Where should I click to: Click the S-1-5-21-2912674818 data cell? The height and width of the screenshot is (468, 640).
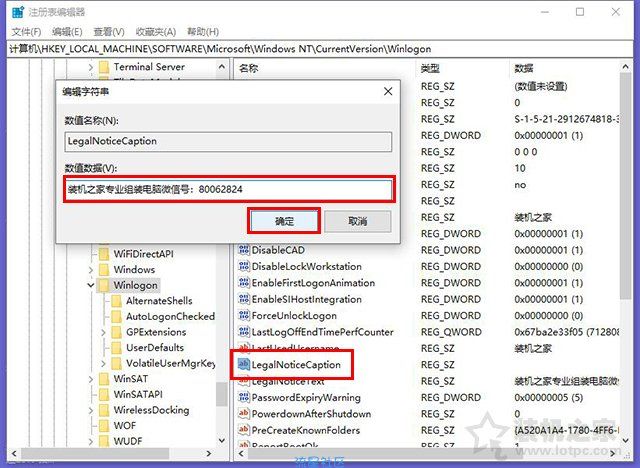click(567, 119)
